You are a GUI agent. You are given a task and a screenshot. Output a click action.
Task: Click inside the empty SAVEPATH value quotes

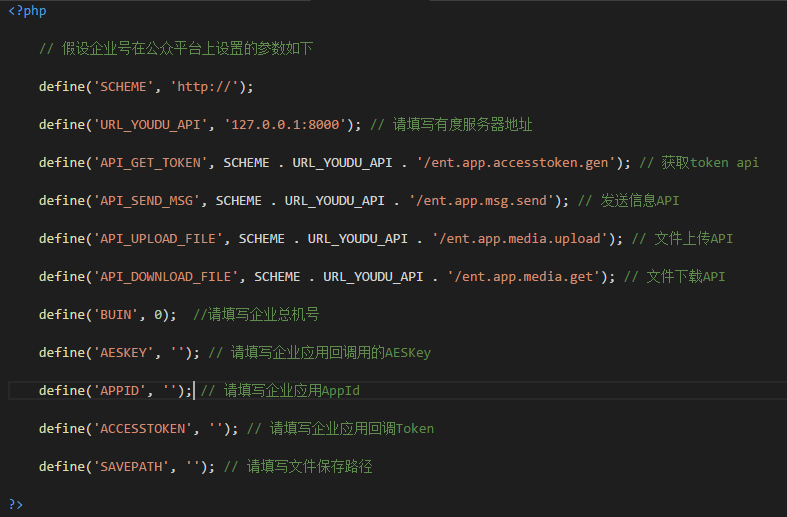(x=193, y=467)
